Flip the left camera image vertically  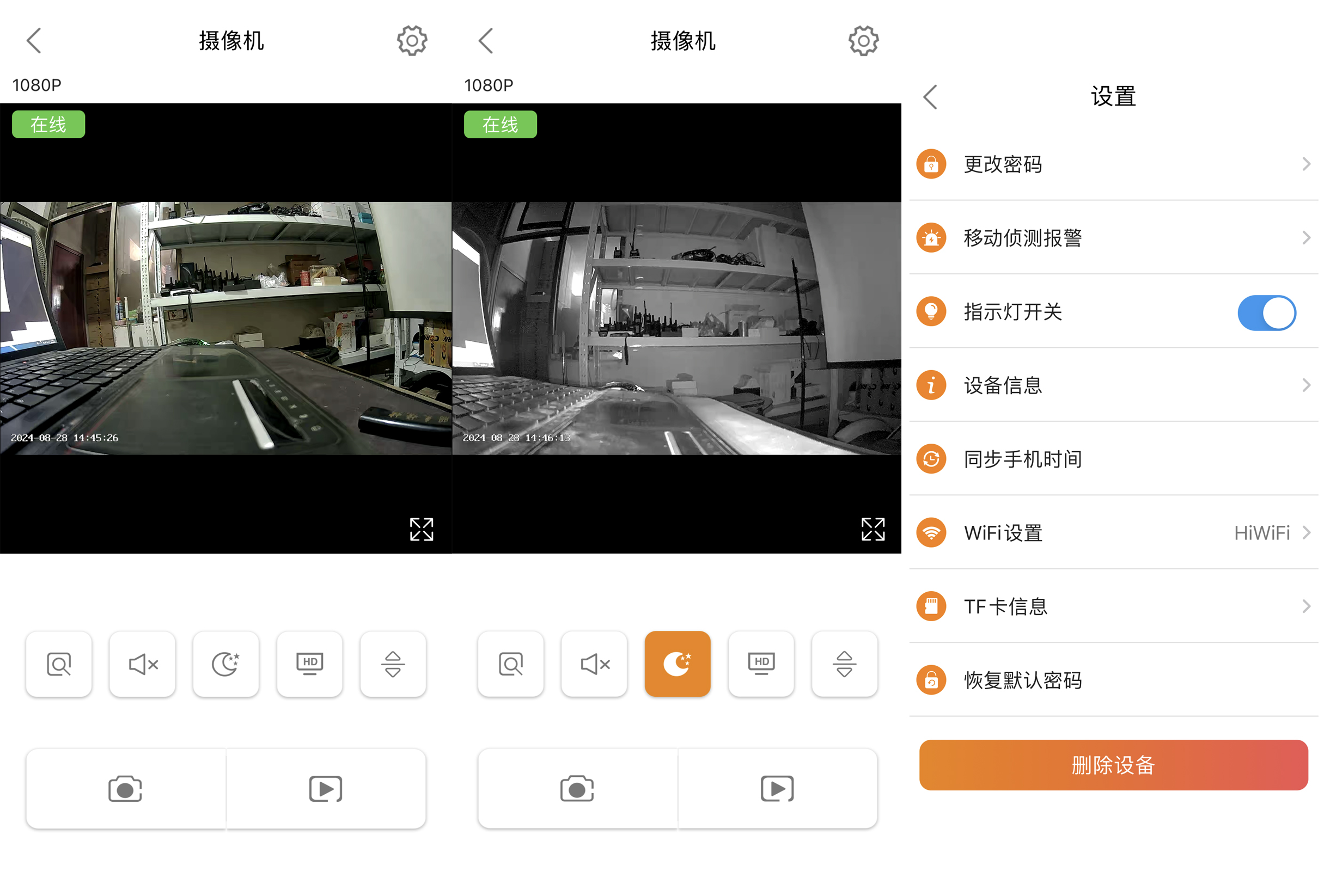coord(393,664)
